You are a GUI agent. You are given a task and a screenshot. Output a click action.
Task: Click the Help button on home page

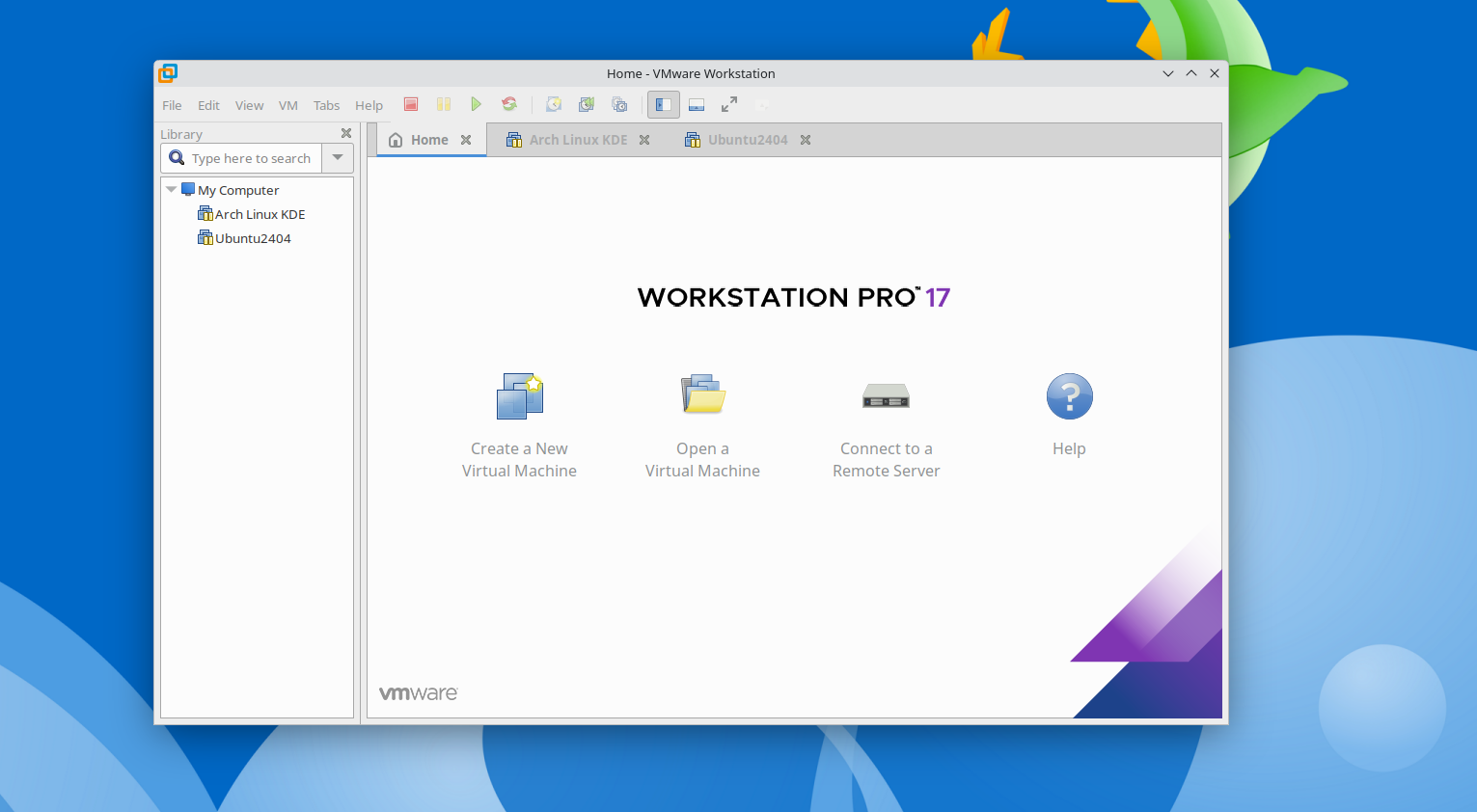tap(1069, 396)
